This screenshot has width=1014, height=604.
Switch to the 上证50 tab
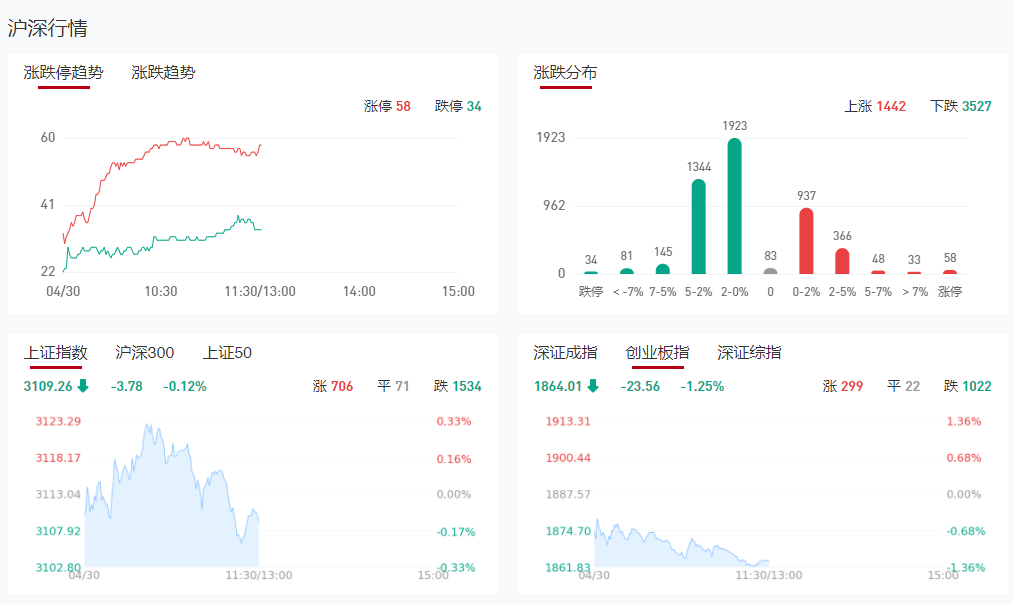pos(227,353)
